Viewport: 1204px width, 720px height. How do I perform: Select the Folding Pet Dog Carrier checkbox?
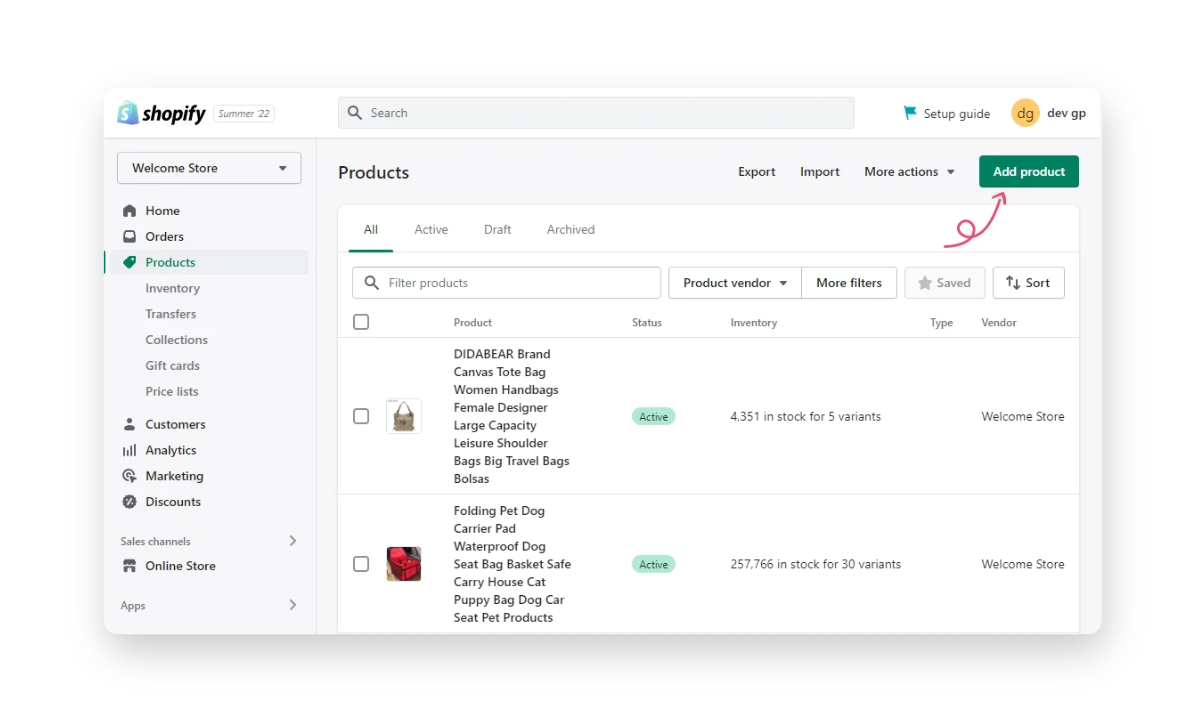(361, 564)
